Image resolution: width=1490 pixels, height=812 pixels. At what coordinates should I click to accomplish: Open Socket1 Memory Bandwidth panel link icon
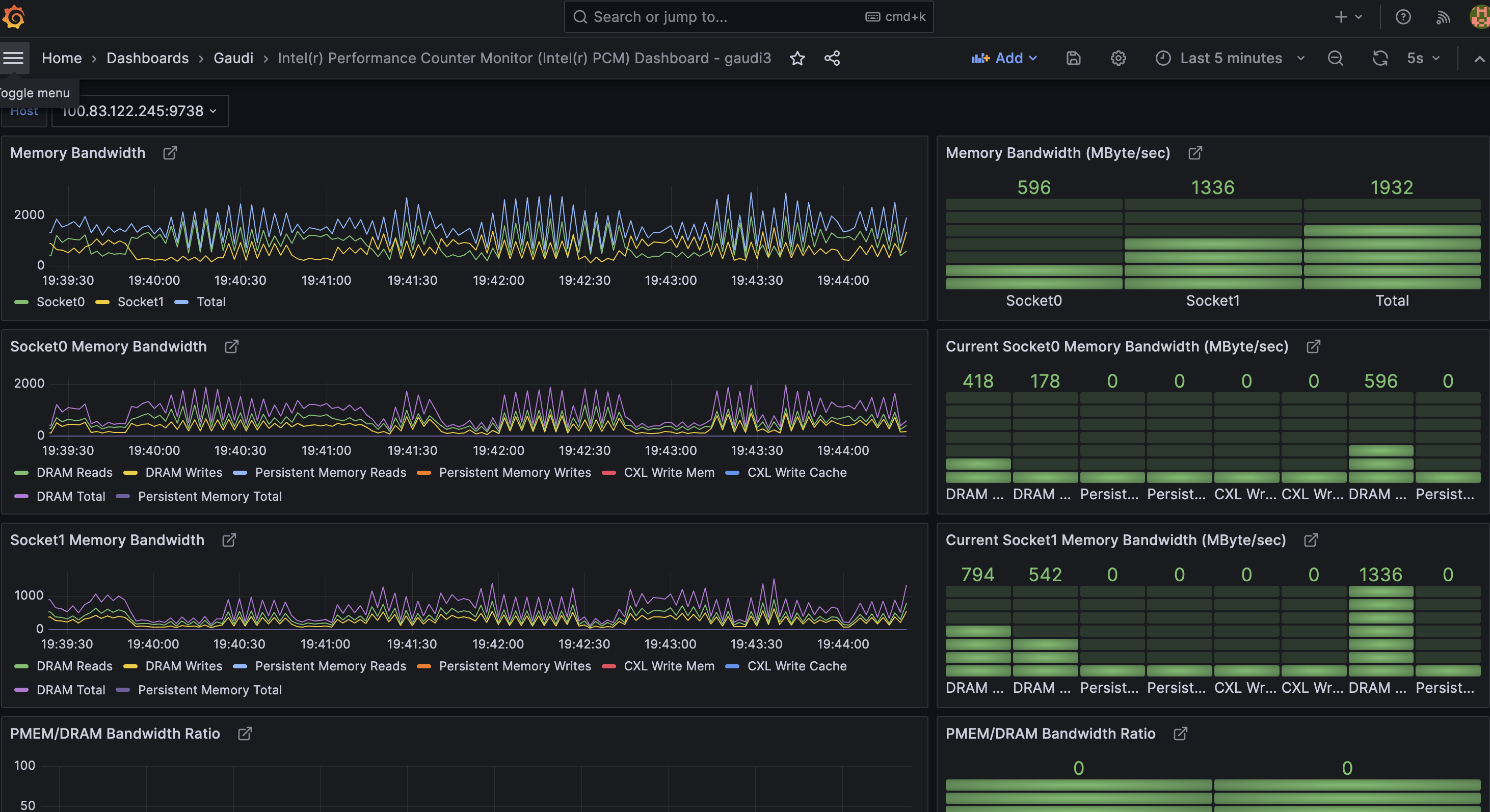(230, 539)
